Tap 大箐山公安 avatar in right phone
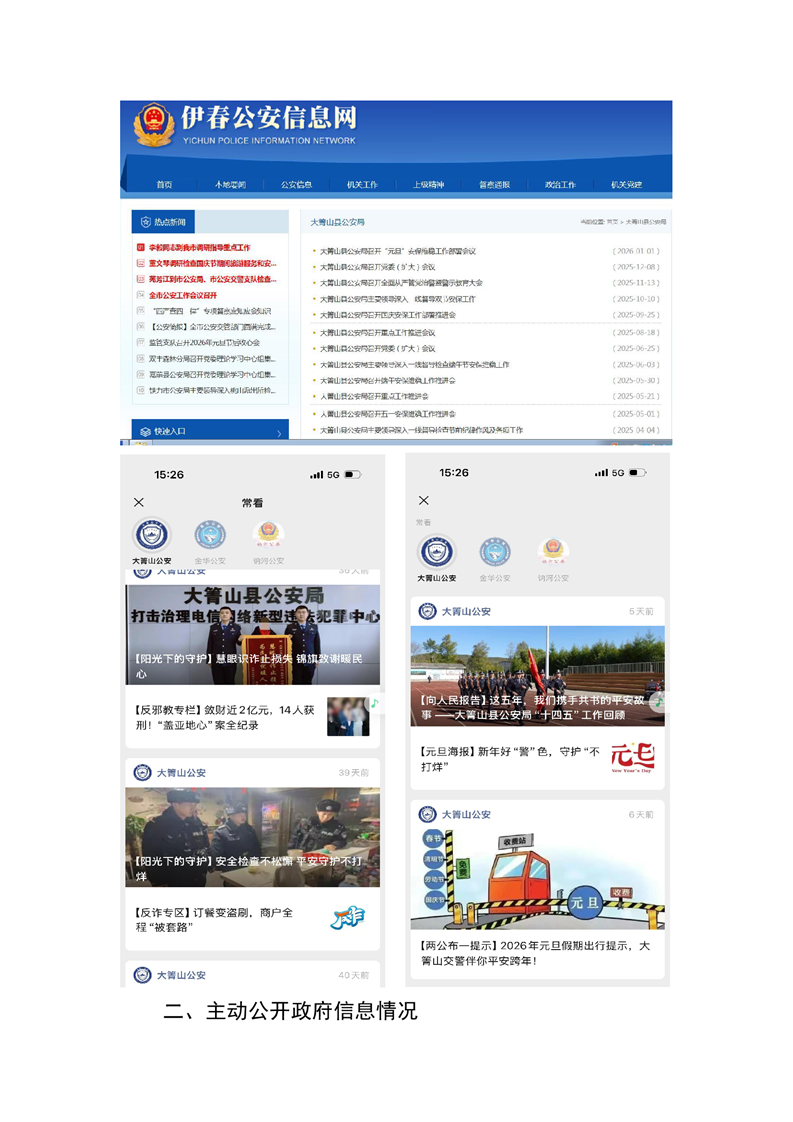This screenshot has height=1122, width=793. click(x=437, y=552)
